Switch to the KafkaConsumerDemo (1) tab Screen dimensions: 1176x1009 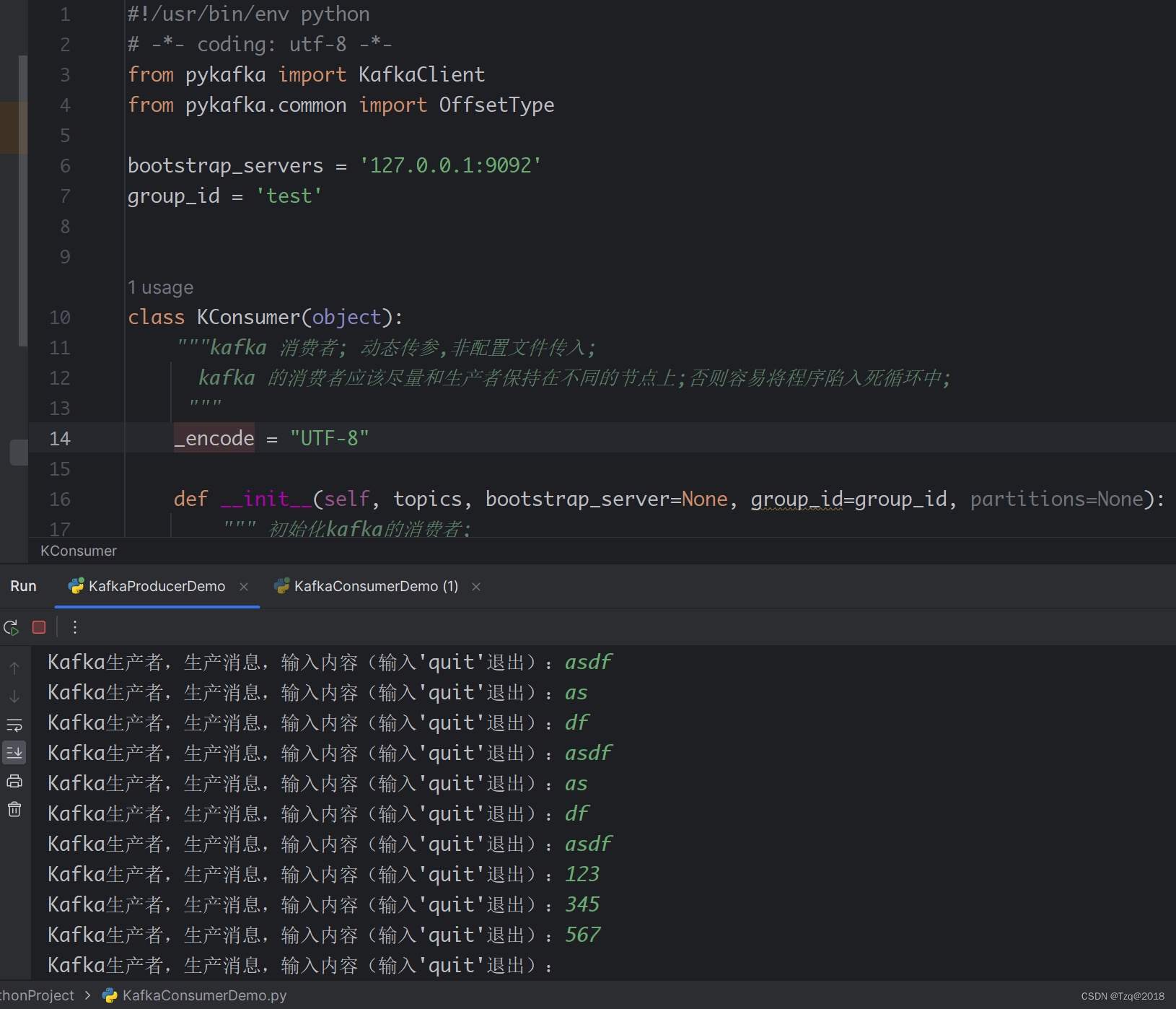pyautogui.click(x=375, y=586)
